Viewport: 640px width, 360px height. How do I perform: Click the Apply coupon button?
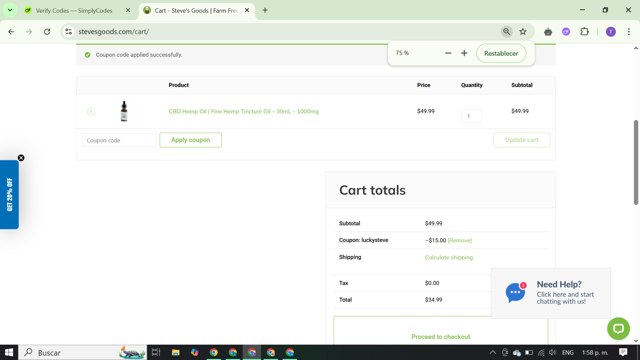pyautogui.click(x=191, y=140)
